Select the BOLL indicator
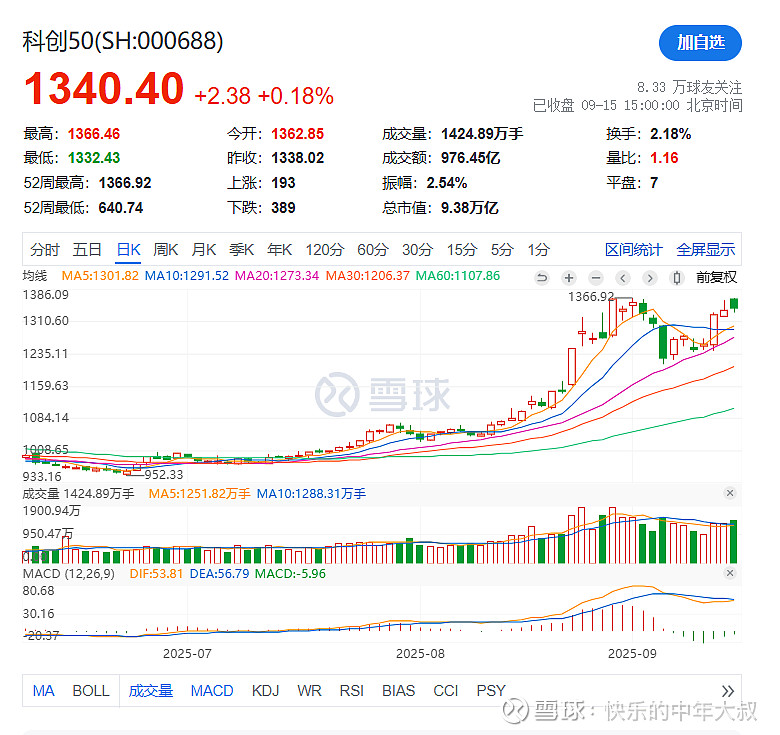The height and width of the screenshot is (735, 780). pyautogui.click(x=91, y=691)
